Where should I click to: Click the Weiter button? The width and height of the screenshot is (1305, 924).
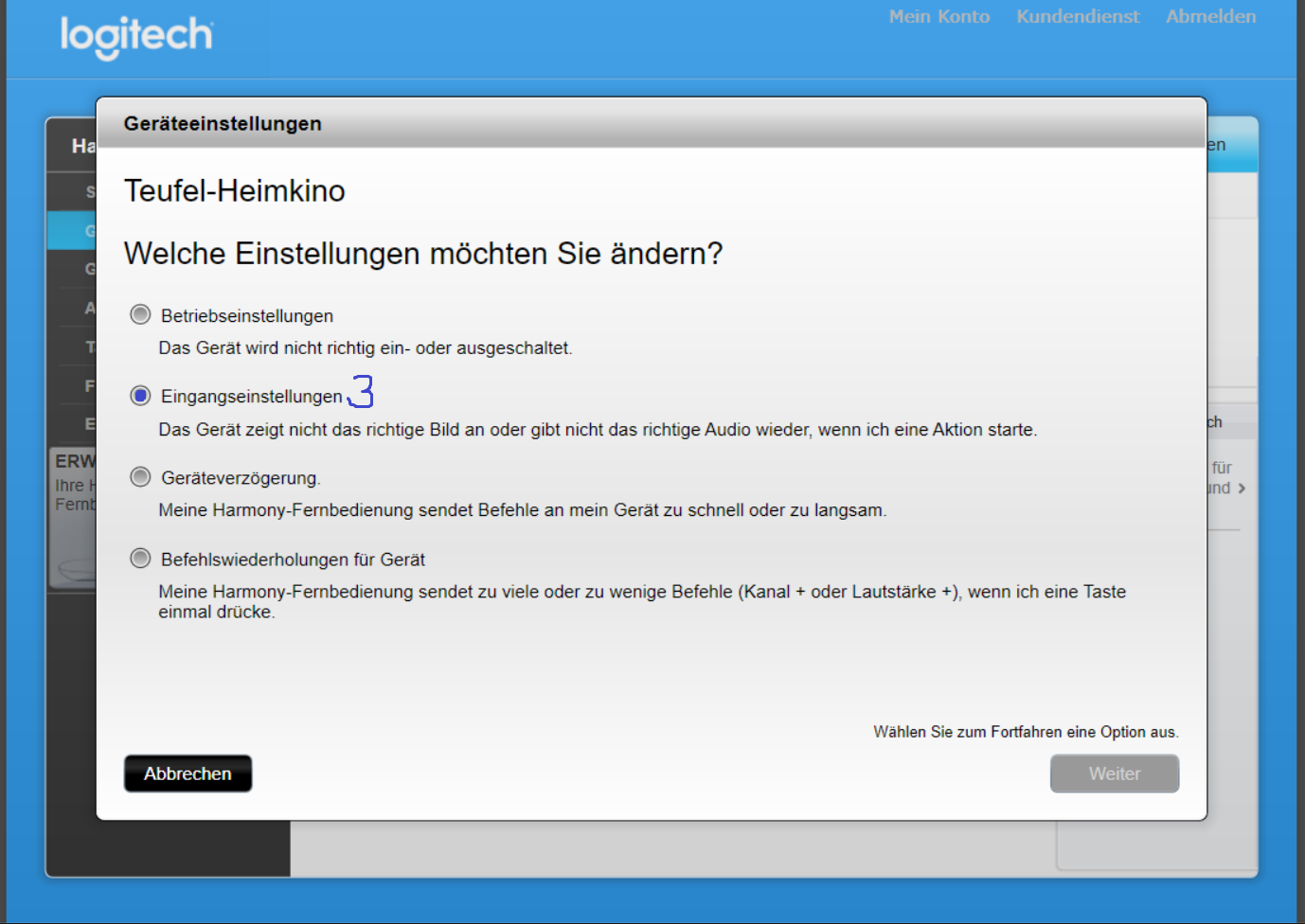1114,773
